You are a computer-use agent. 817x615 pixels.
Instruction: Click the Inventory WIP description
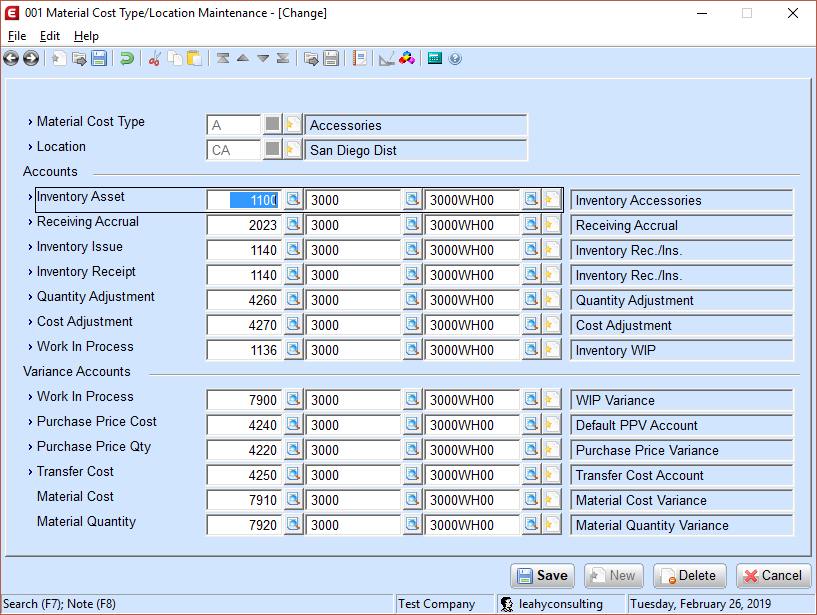682,350
